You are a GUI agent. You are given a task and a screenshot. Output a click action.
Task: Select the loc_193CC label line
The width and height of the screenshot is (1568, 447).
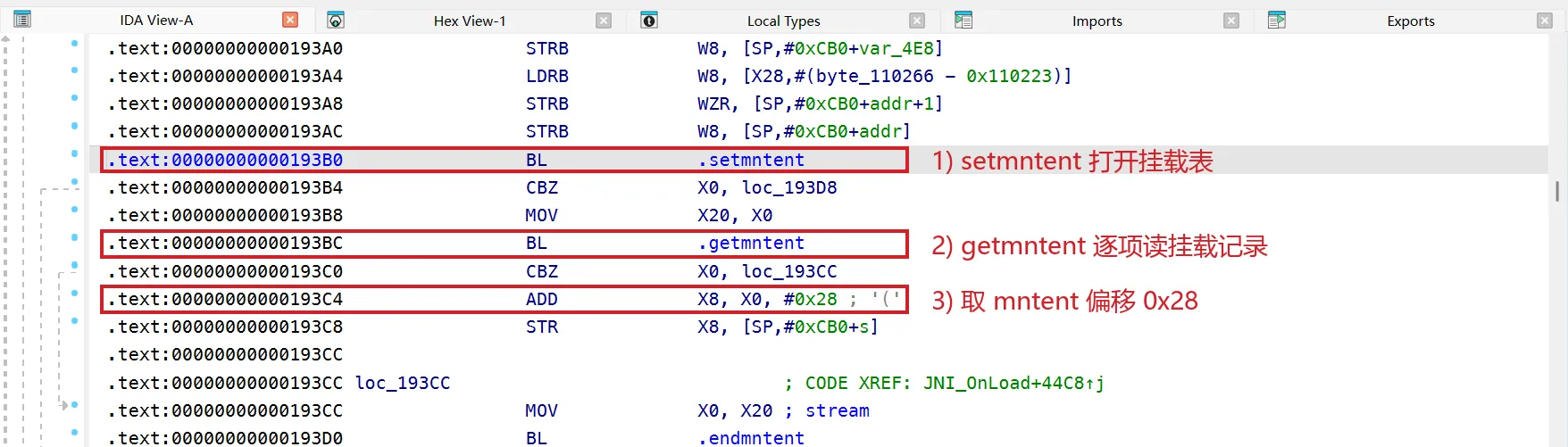[x=403, y=383]
